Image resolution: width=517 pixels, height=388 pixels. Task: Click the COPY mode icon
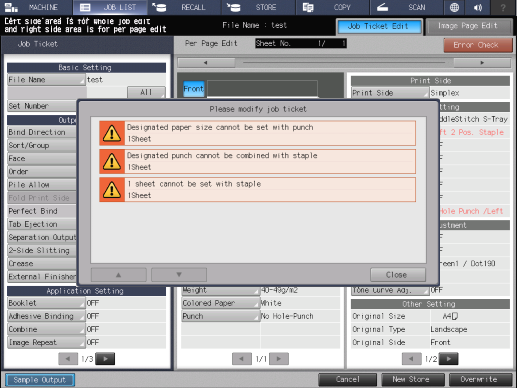click(x=308, y=7)
